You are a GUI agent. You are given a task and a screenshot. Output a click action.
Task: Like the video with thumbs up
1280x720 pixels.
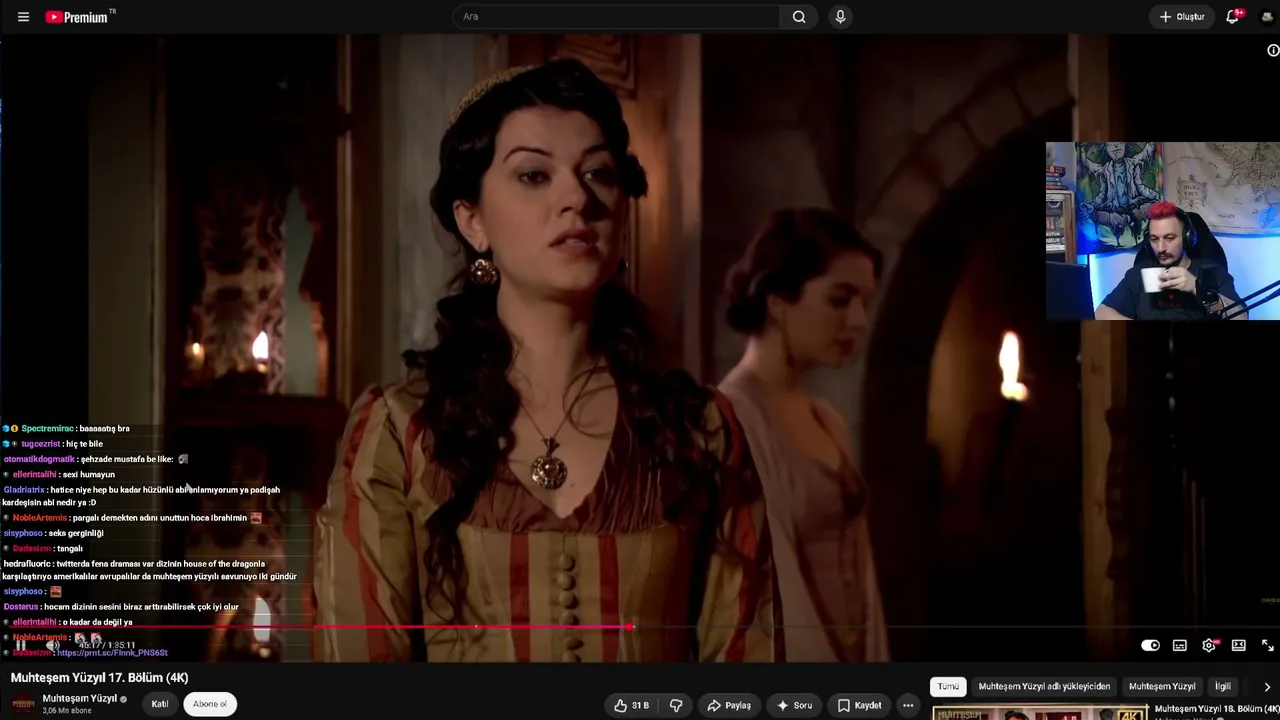tap(632, 705)
